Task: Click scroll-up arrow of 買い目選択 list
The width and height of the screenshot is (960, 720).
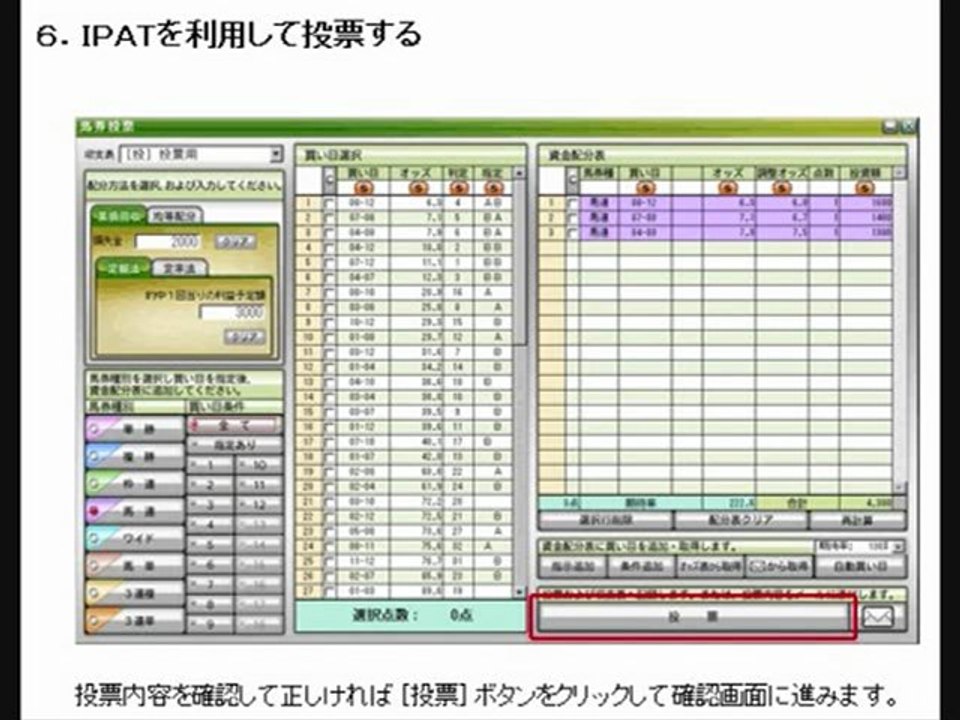Action: point(519,173)
